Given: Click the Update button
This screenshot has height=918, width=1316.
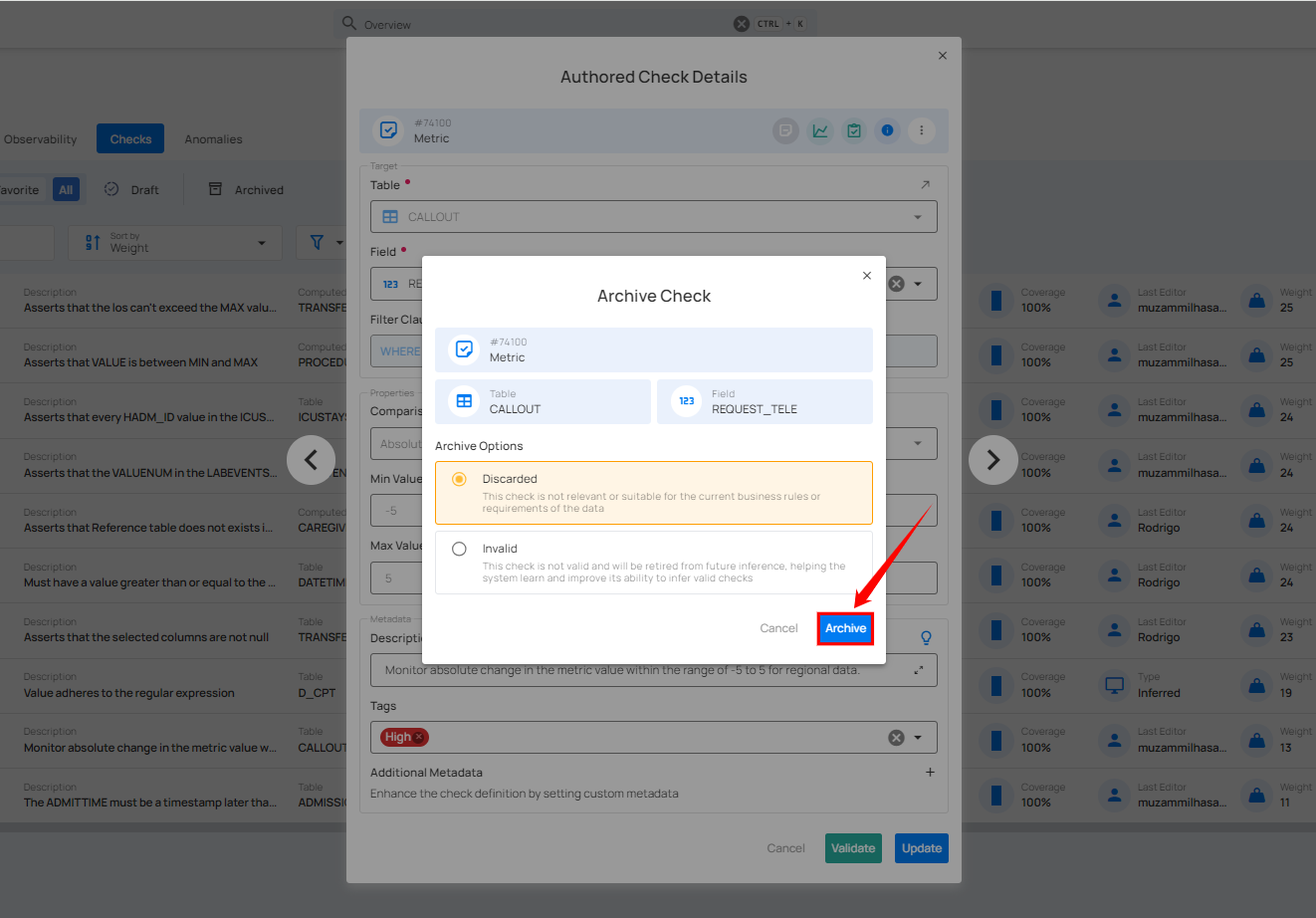Looking at the screenshot, I should (x=921, y=848).
